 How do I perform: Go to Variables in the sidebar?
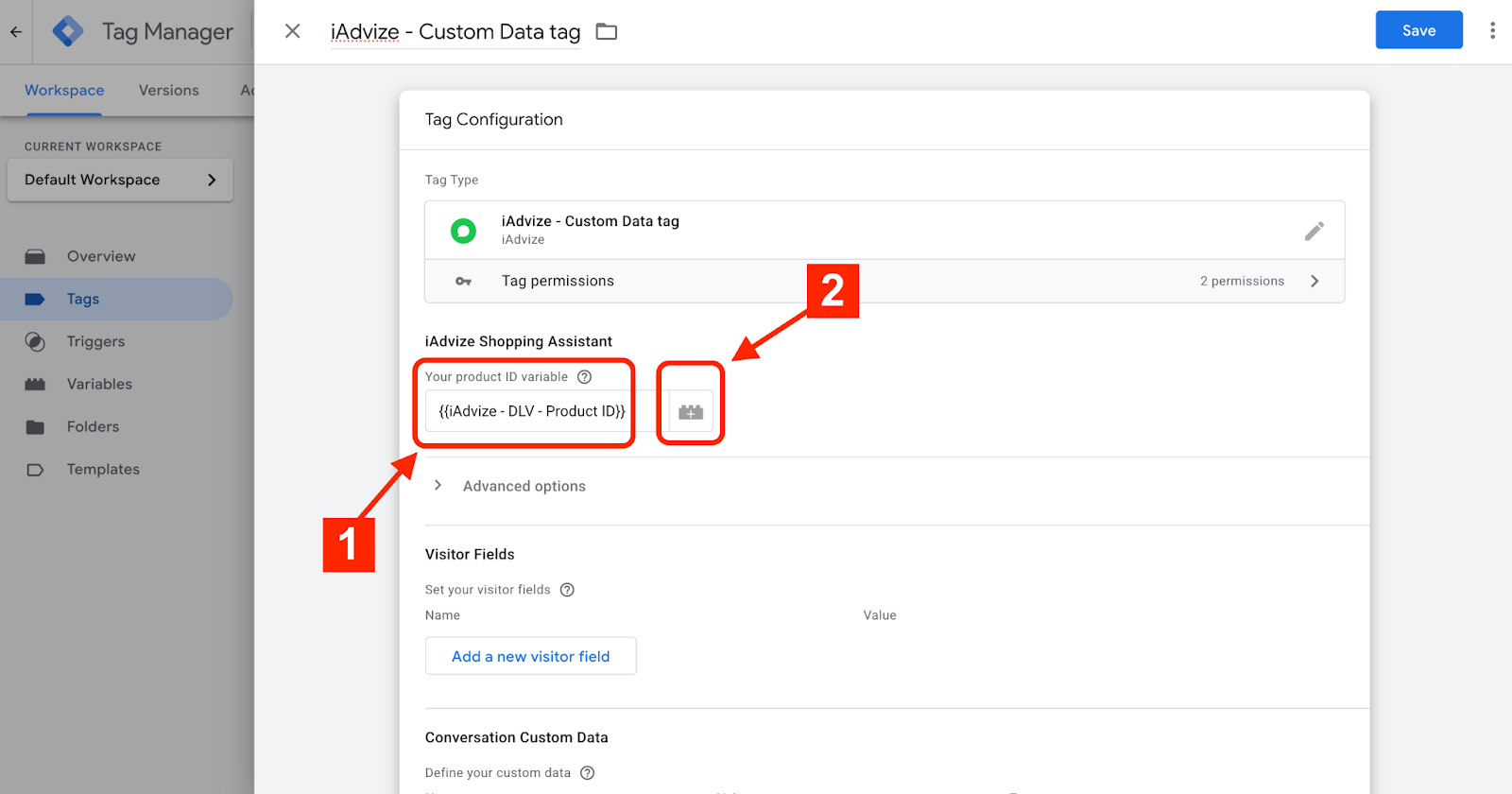pyautogui.click(x=99, y=384)
